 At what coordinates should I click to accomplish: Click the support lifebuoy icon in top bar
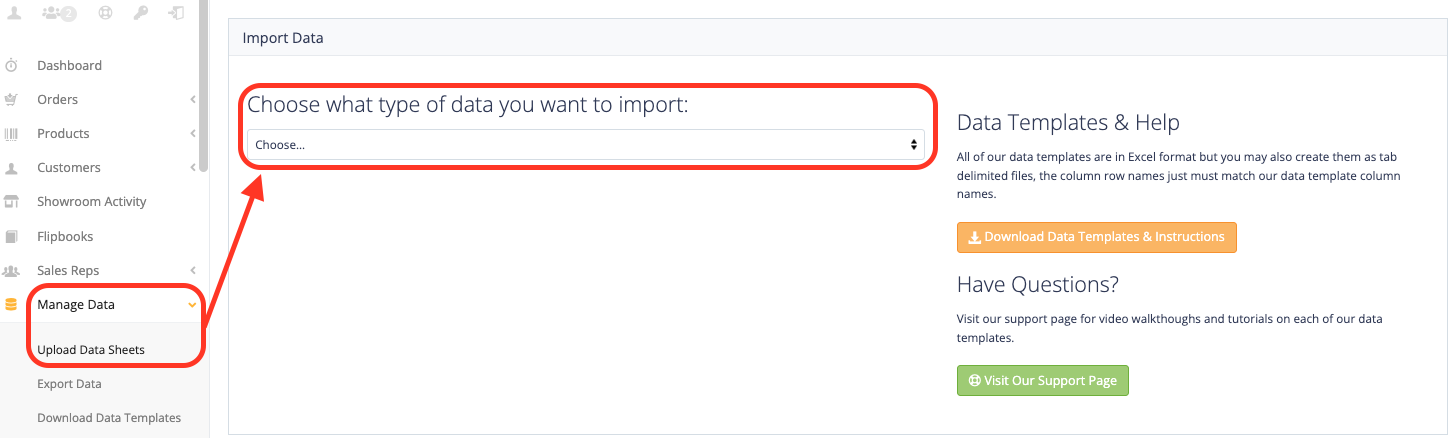[106, 13]
